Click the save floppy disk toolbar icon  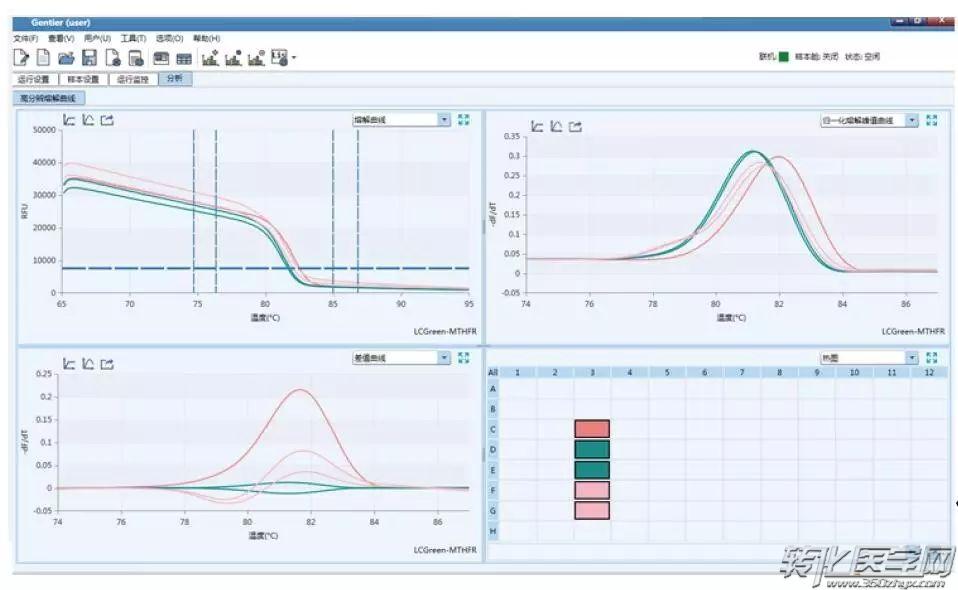[89, 58]
